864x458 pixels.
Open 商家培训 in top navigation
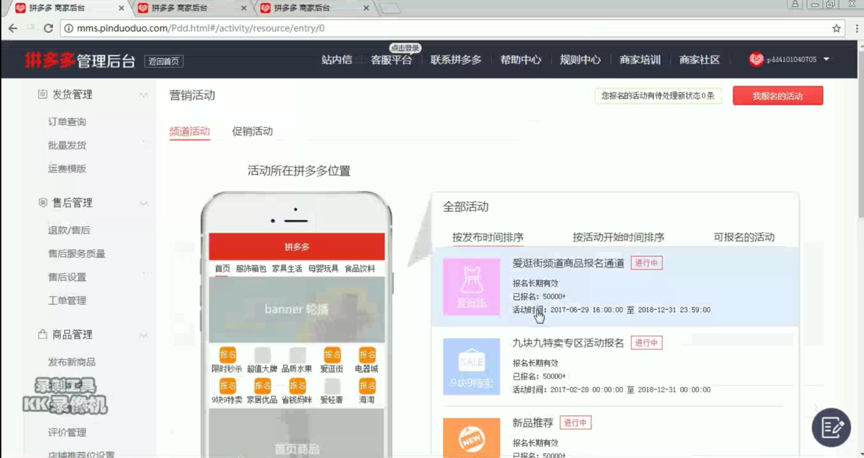(x=640, y=60)
